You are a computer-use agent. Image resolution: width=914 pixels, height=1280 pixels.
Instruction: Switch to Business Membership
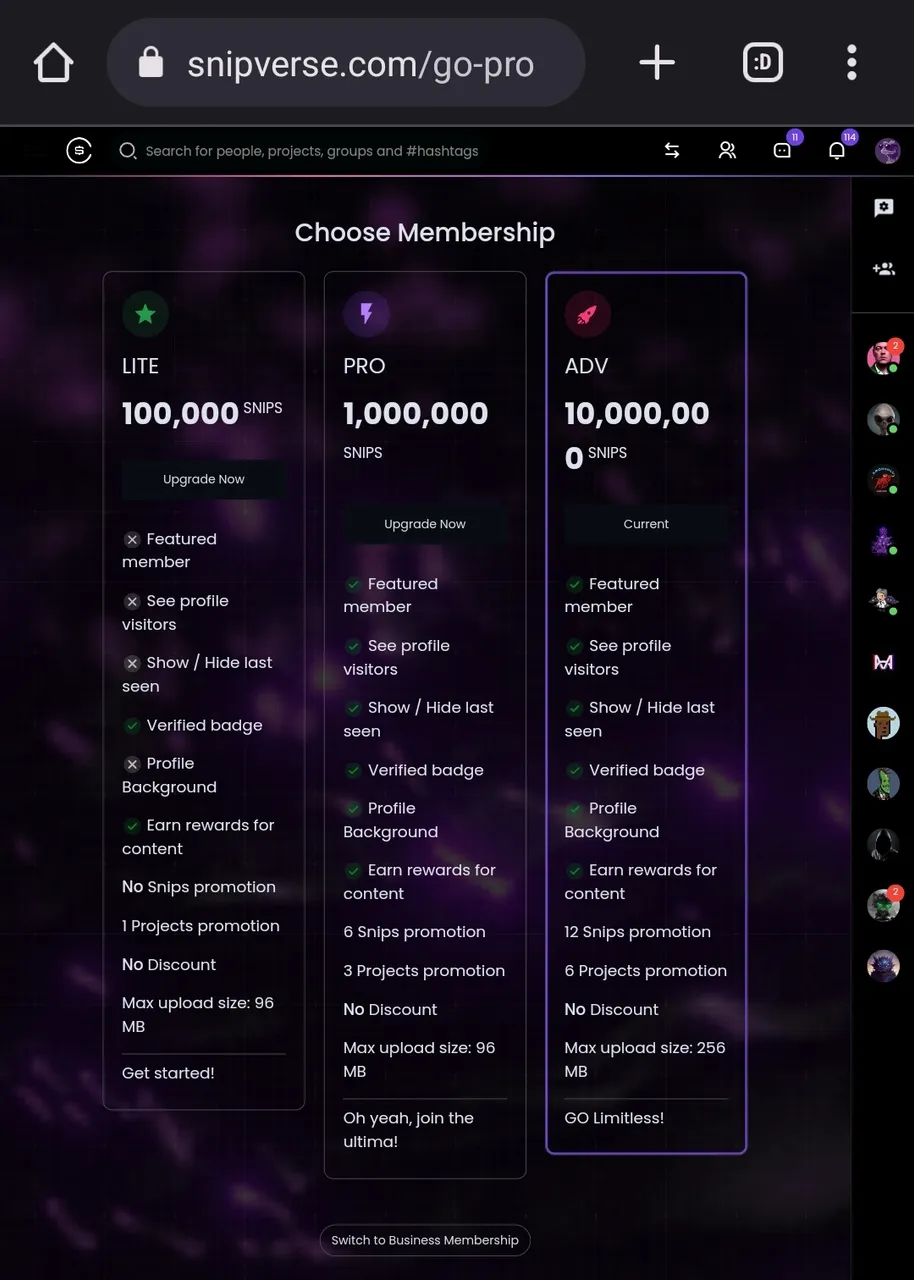425,1240
